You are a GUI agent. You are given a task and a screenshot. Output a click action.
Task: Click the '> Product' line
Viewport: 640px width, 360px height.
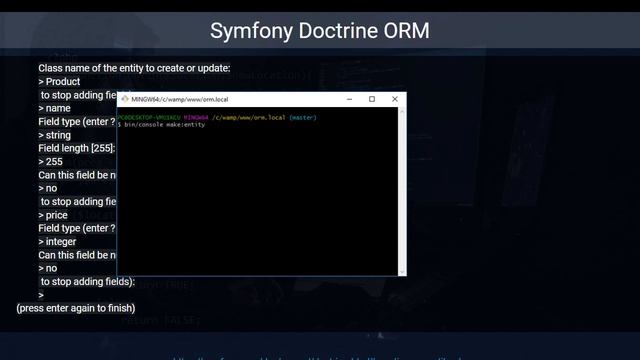click(x=59, y=82)
